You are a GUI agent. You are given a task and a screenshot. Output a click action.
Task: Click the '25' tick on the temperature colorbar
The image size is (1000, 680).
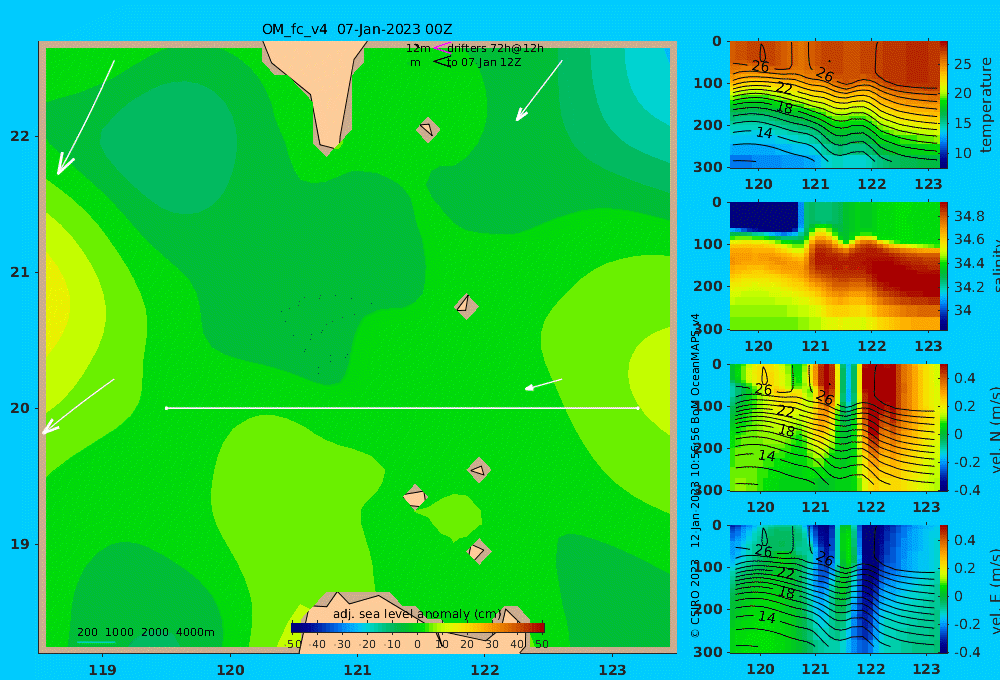(x=962, y=64)
